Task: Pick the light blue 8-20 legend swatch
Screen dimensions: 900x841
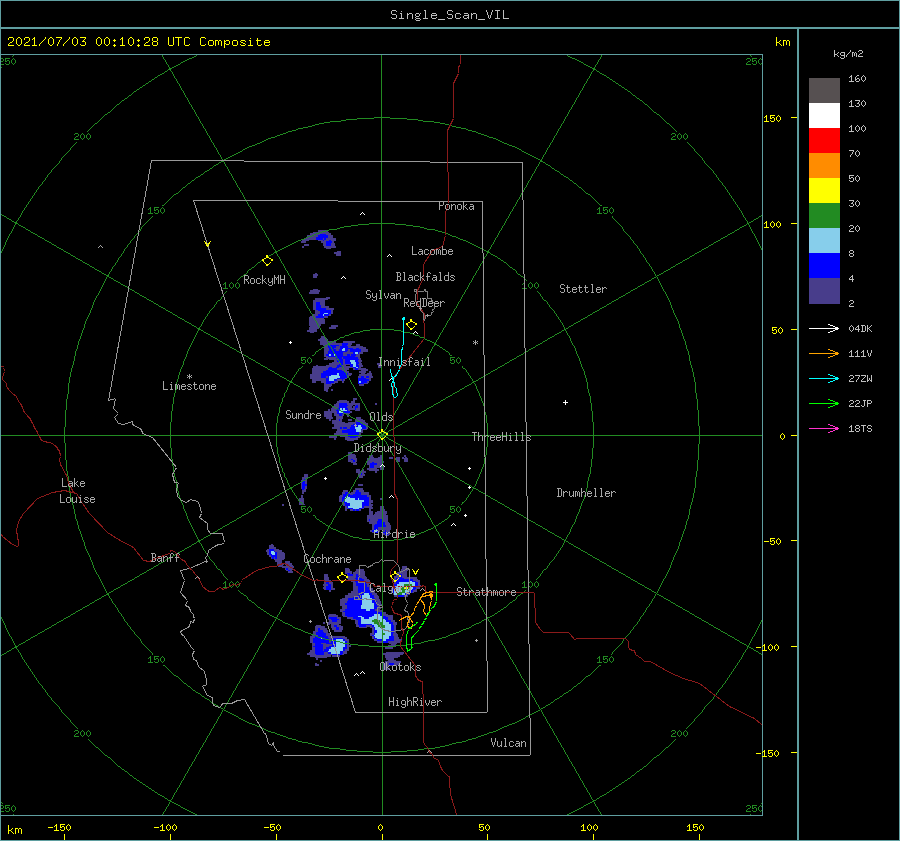Action: click(x=824, y=241)
